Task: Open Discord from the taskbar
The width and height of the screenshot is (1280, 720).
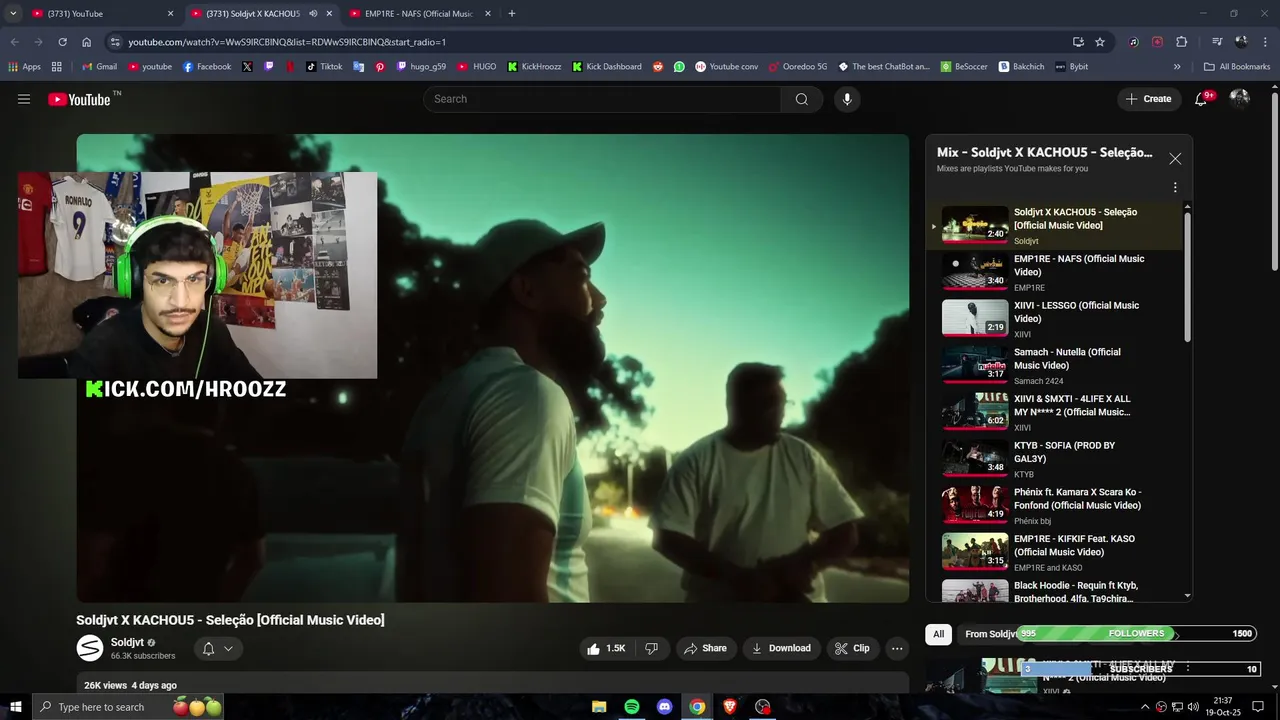Action: click(x=665, y=707)
